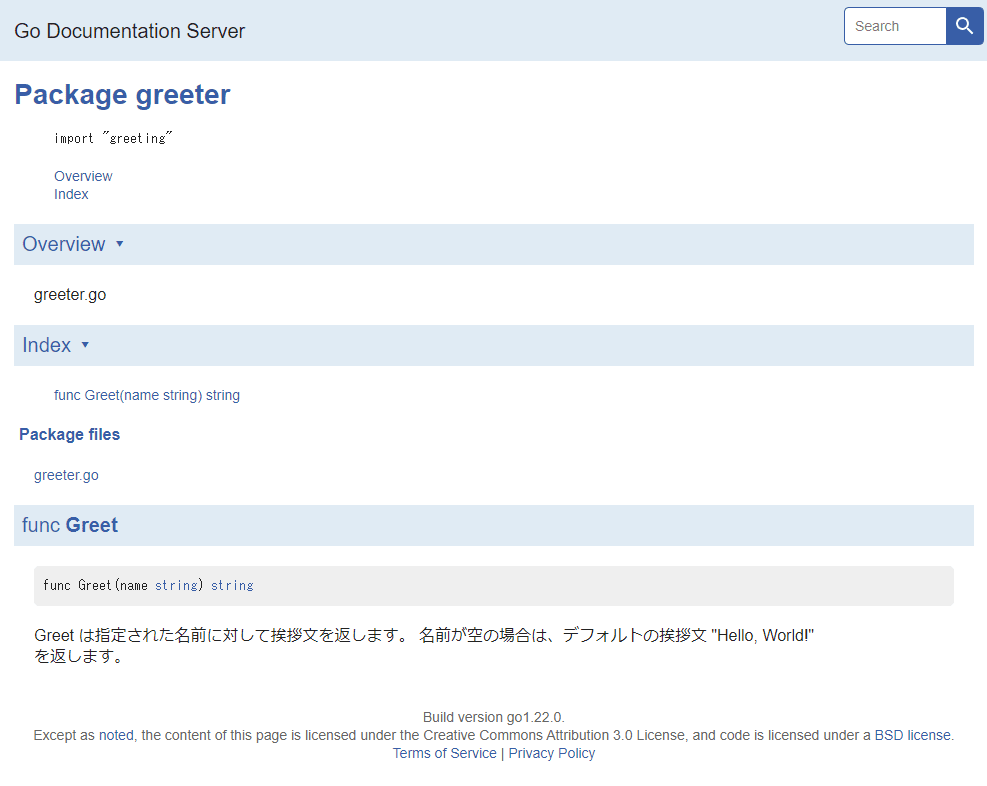Open greeter.go under Package files
This screenshot has width=987, height=786.
coord(66,475)
